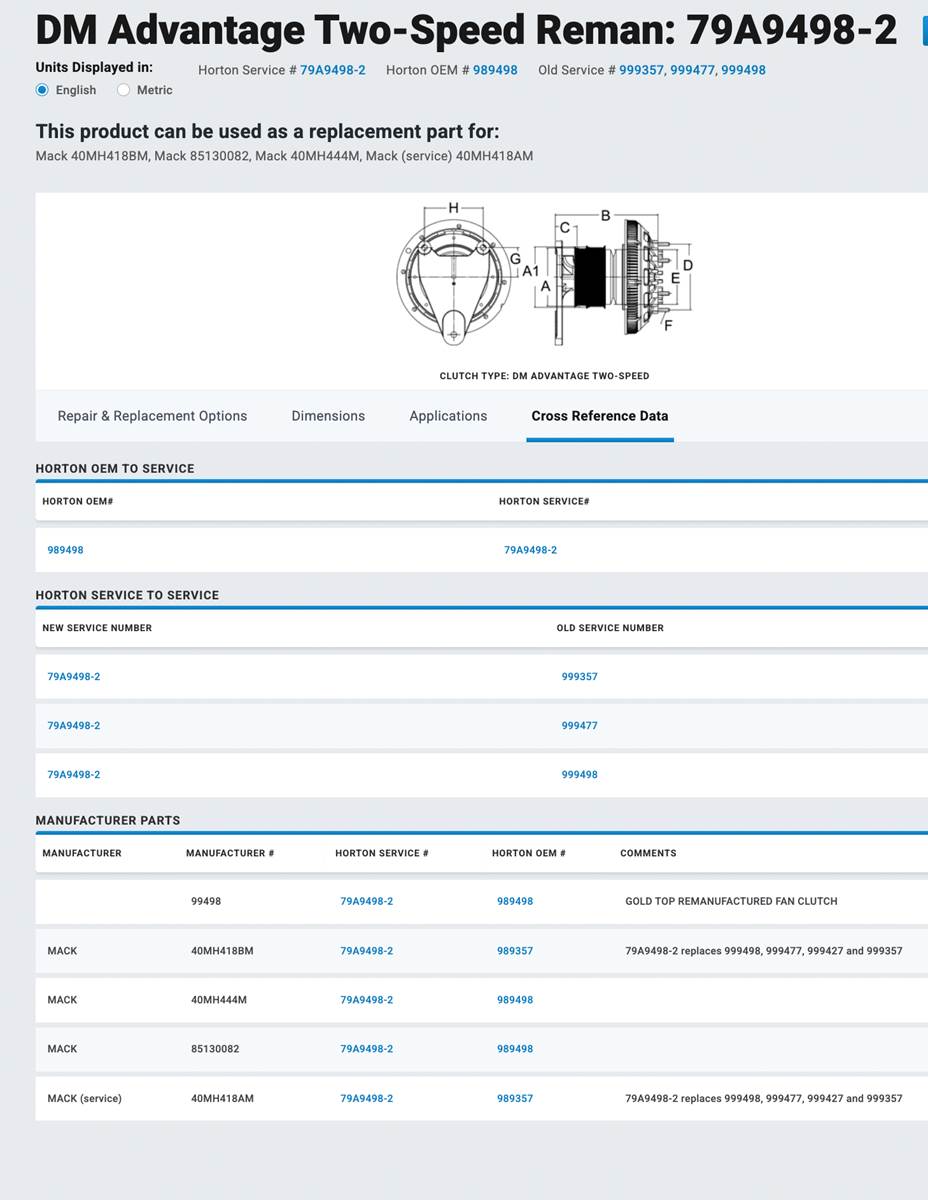Open 989498 in Horton OEM to Service table
Viewport: 928px width, 1200px height.
click(x=66, y=550)
